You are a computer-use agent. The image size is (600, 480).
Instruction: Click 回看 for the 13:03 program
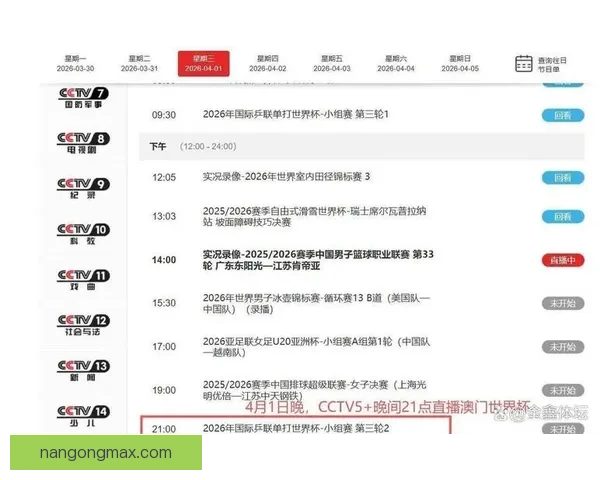click(563, 217)
